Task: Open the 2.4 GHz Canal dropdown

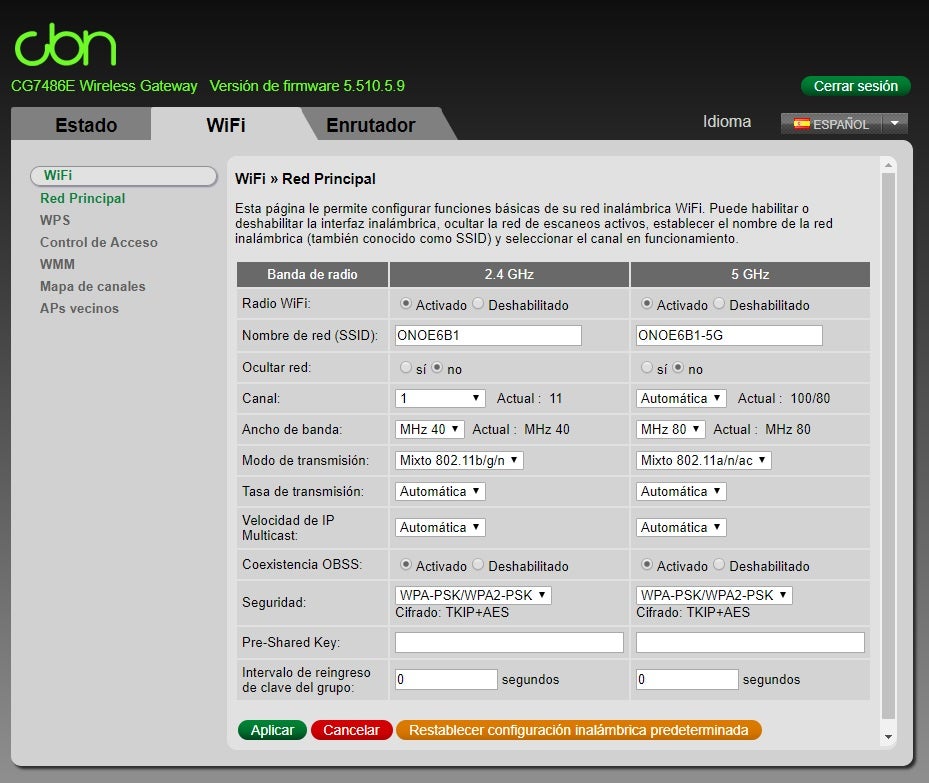Action: 440,398
